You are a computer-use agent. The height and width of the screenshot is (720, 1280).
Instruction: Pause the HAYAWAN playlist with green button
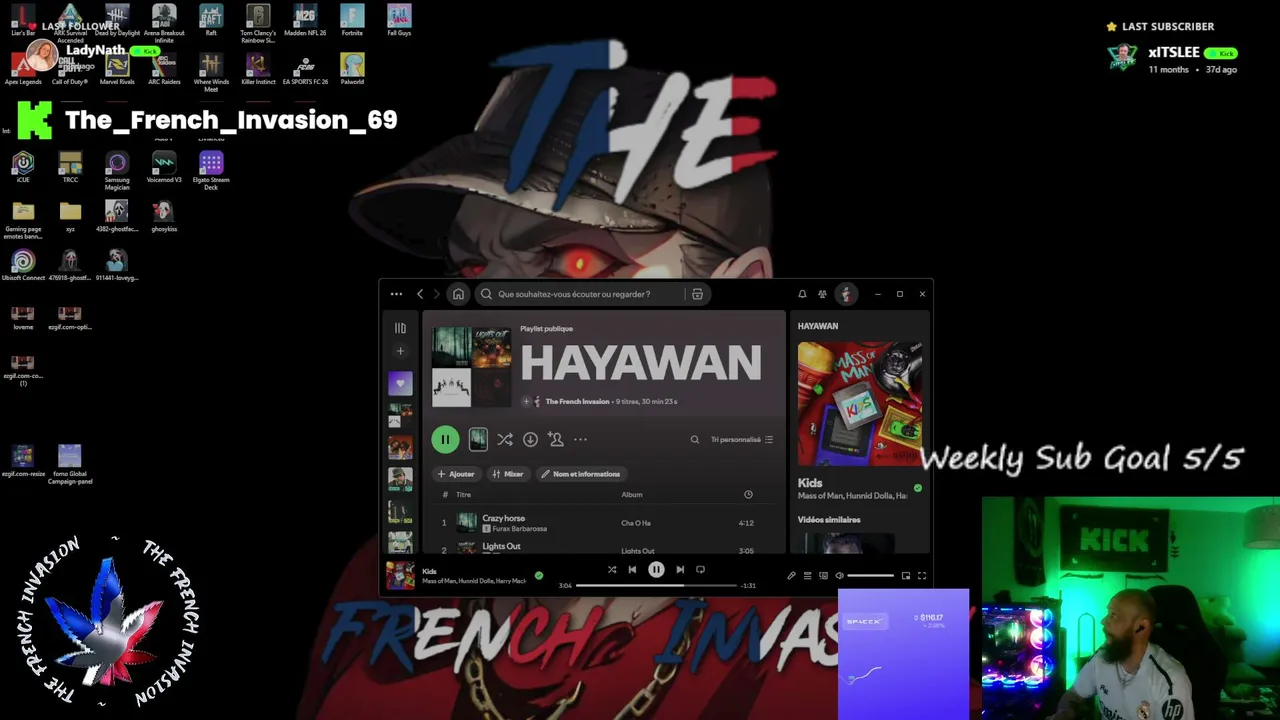point(445,439)
